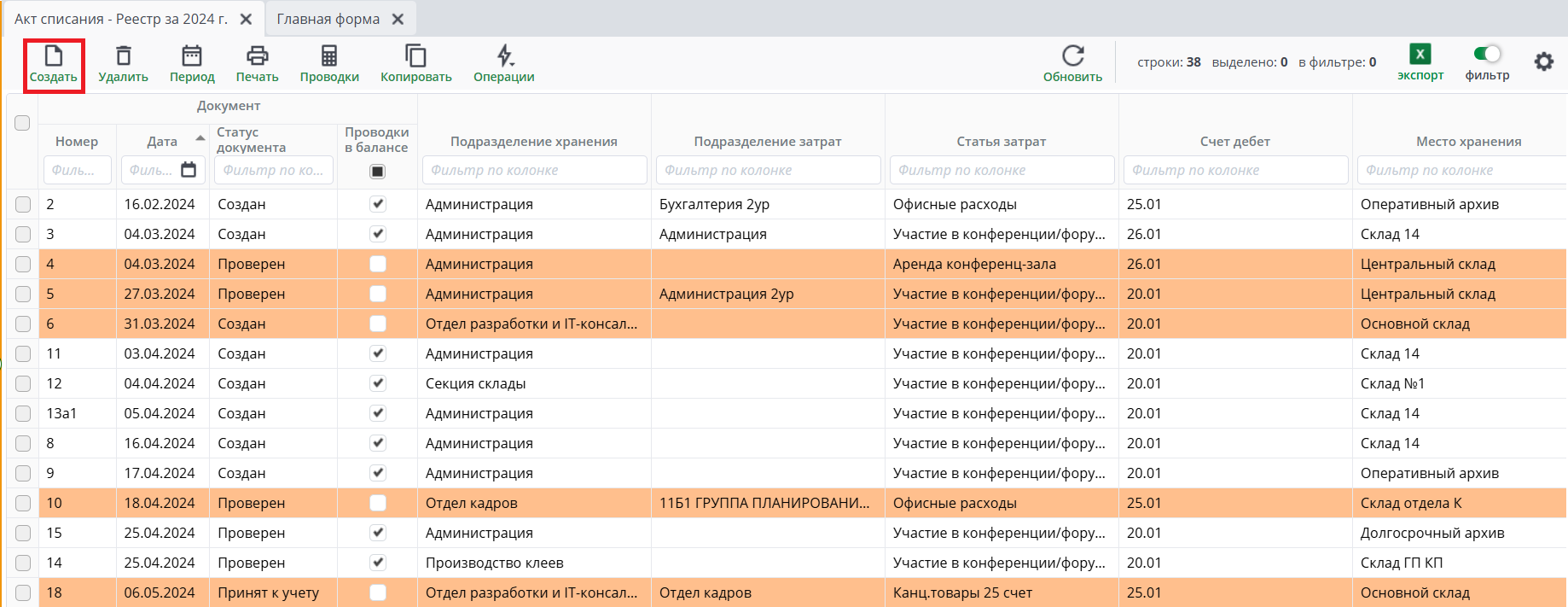1568x607 pixels.
Task: Click the Копировать copy icon
Action: point(415,56)
